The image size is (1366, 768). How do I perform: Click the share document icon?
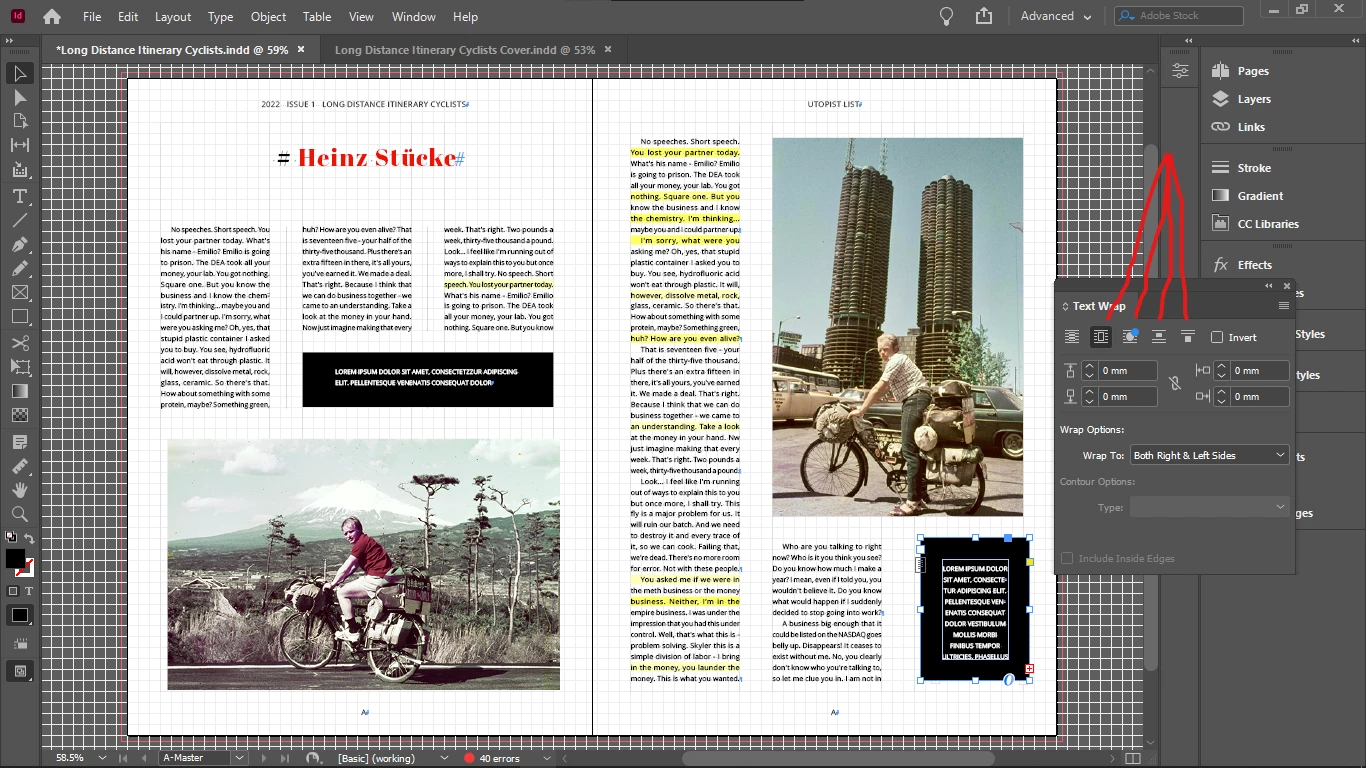(x=984, y=16)
